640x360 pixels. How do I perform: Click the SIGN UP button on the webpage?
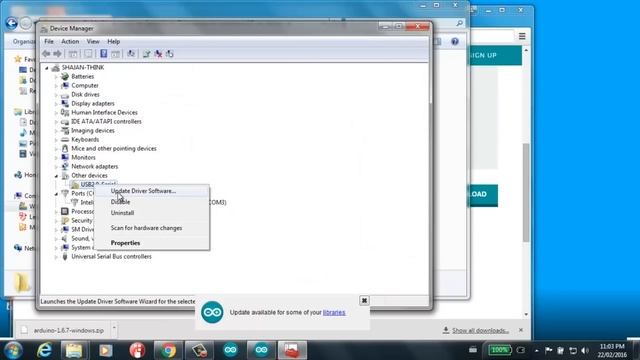496,55
